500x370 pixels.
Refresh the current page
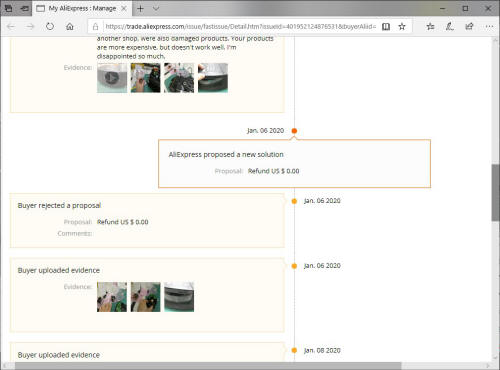point(50,26)
